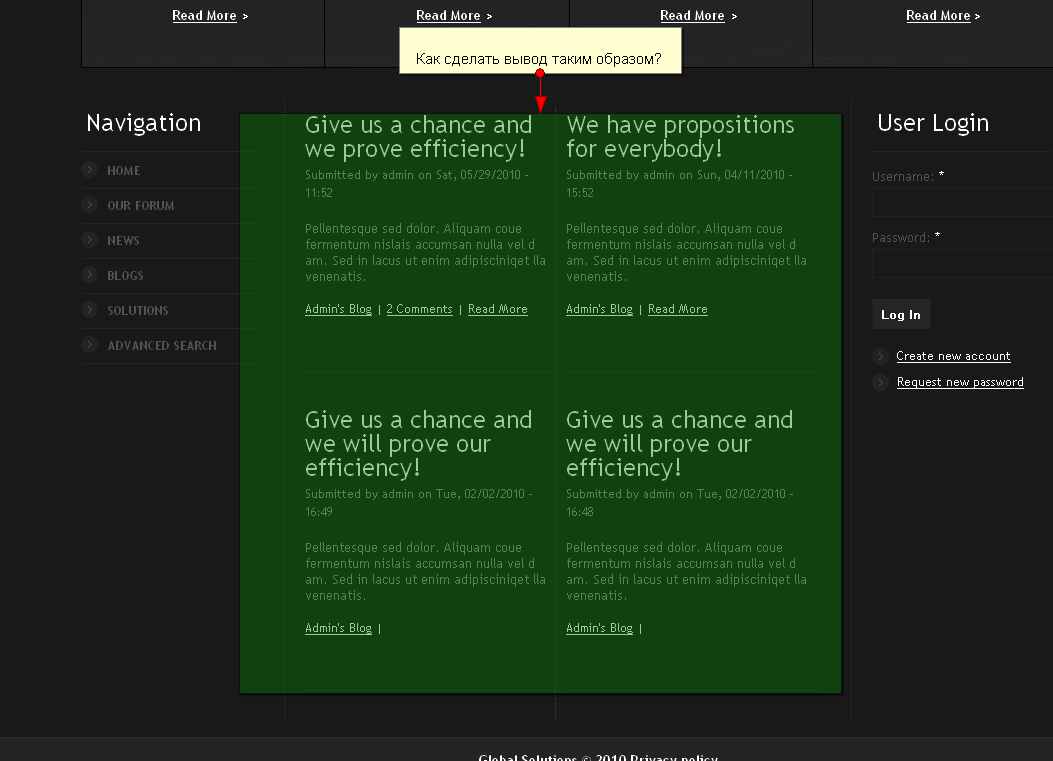Click the arrow bullet icon beside HOME

point(90,170)
